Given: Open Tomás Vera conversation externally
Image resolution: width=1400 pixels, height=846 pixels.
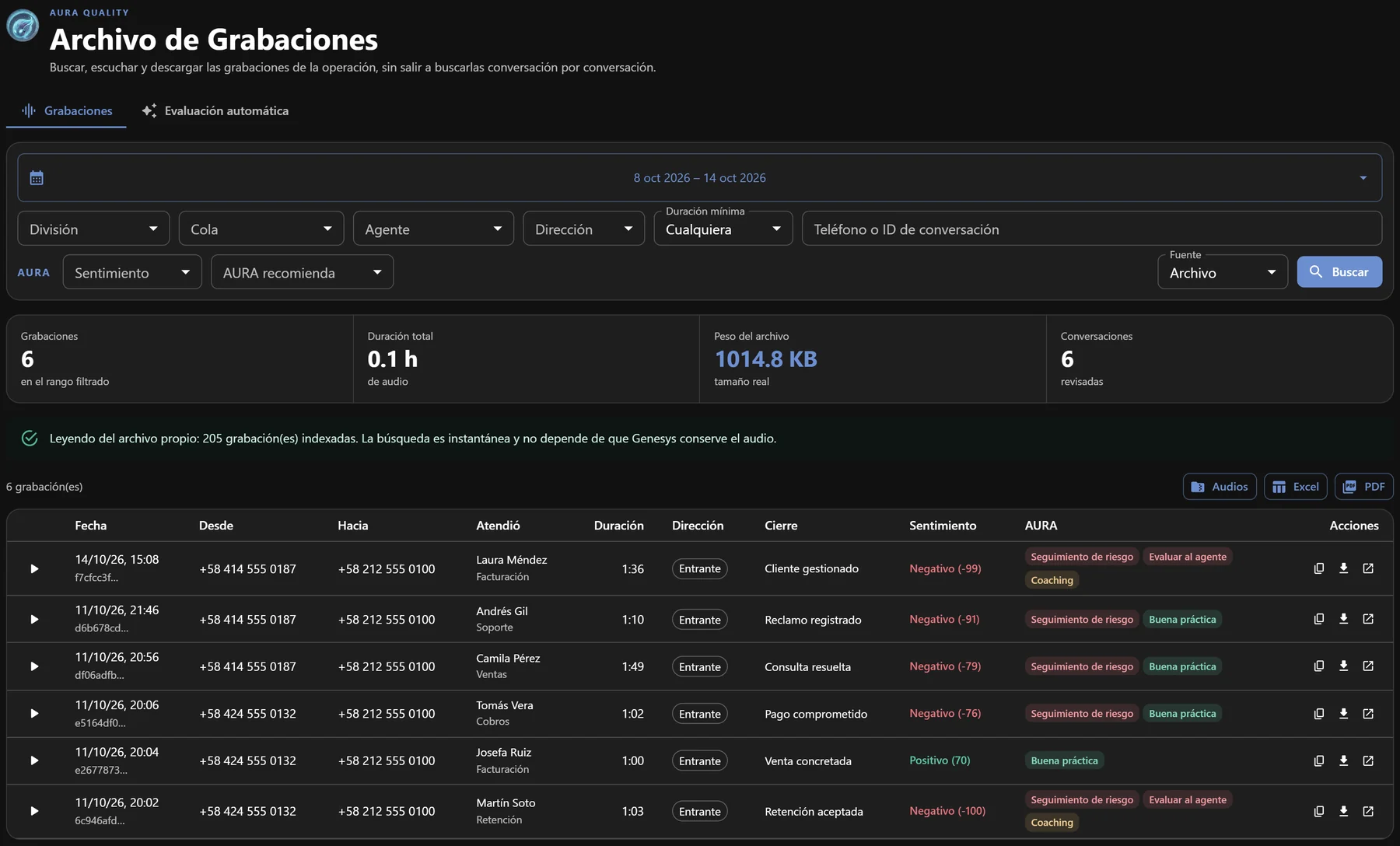Looking at the screenshot, I should 1368,713.
